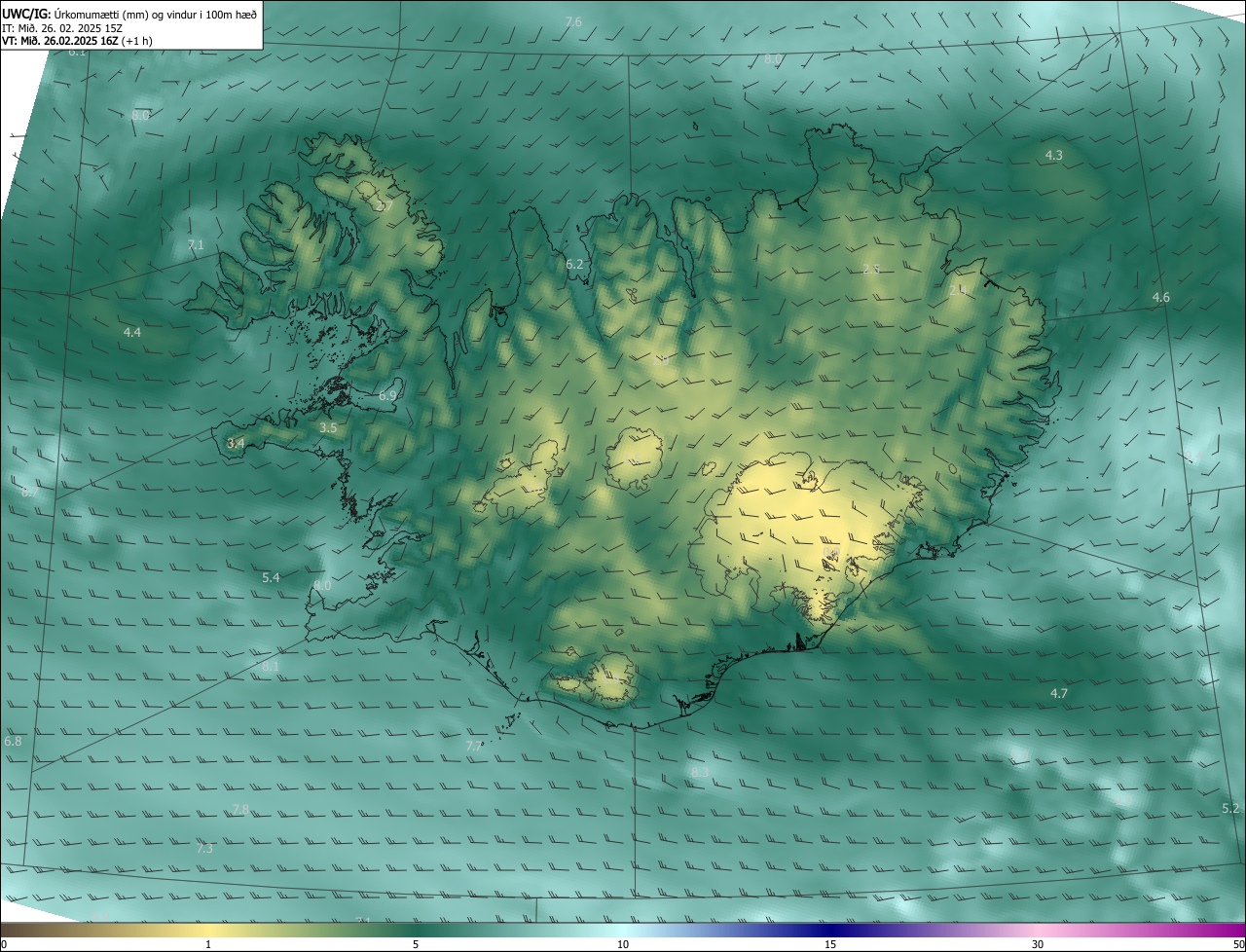Viewport: 1246px width, 952px height.
Task: Click the 8.1 value on the map
Action: pos(271,667)
